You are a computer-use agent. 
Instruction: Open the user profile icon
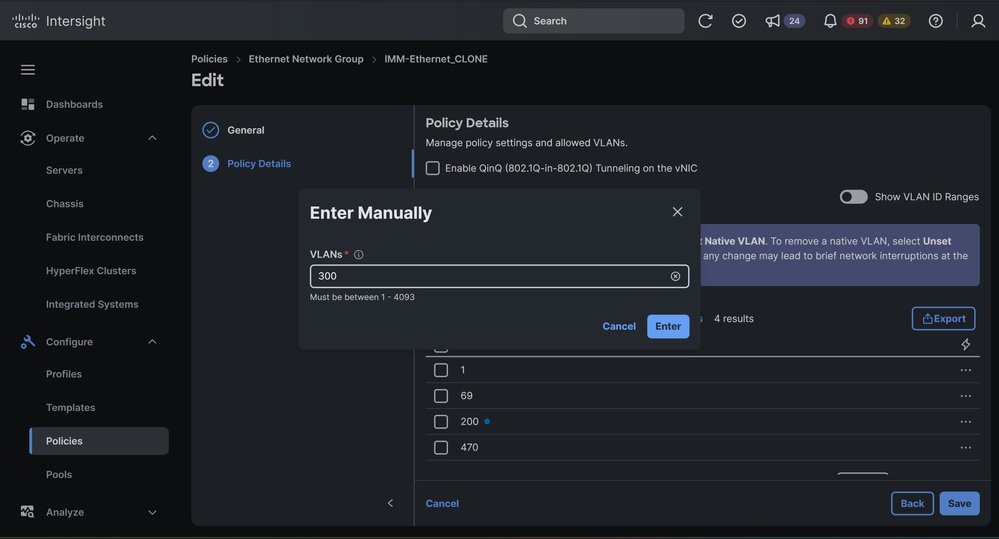(x=978, y=21)
